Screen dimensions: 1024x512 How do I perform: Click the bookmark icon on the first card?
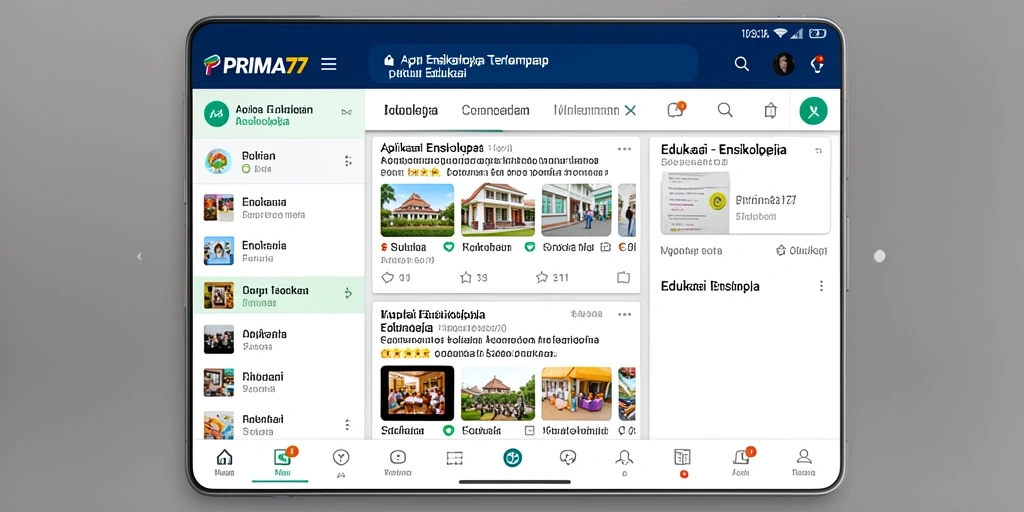(x=624, y=278)
